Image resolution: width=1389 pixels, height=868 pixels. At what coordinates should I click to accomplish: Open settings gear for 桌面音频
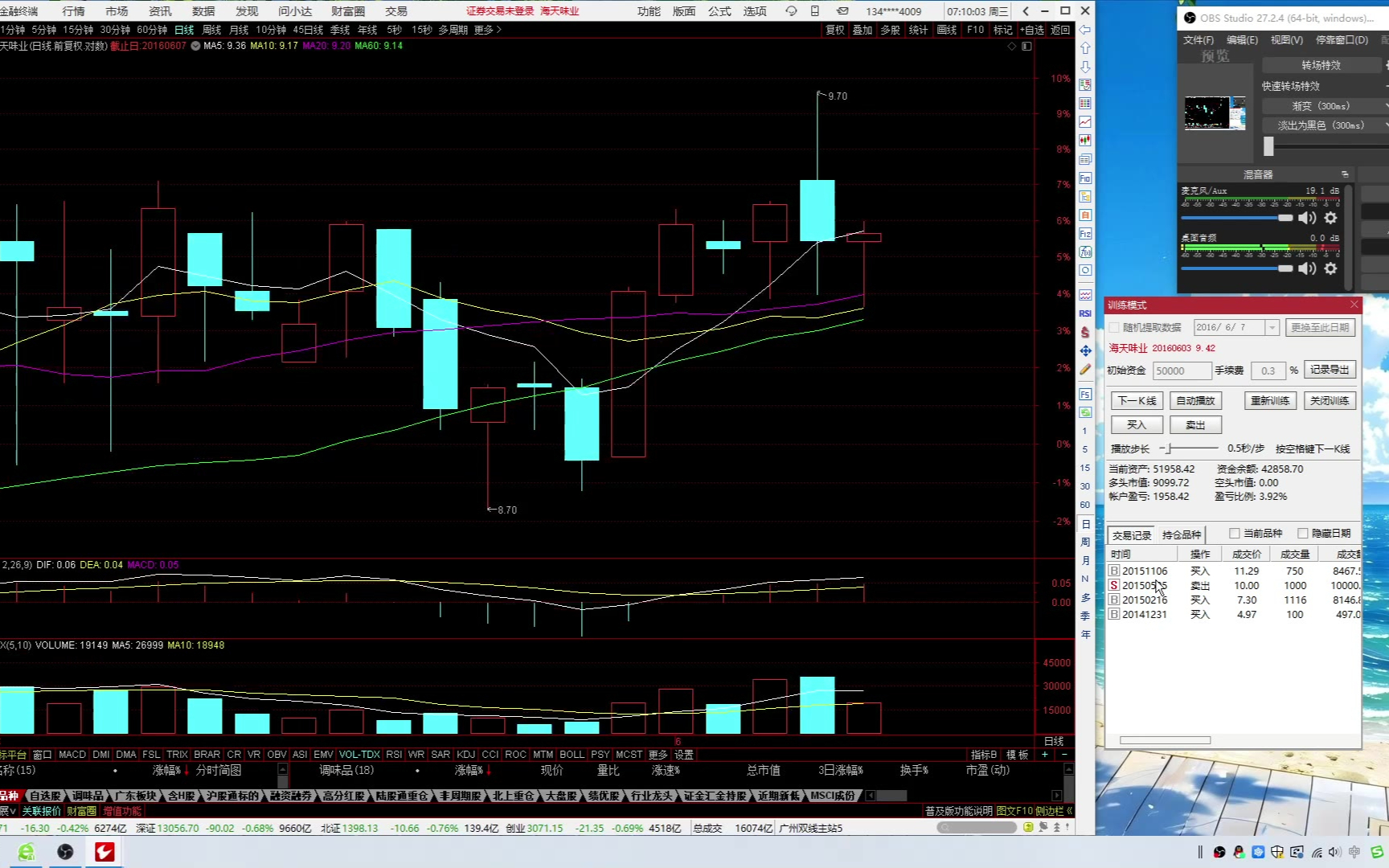click(1330, 268)
